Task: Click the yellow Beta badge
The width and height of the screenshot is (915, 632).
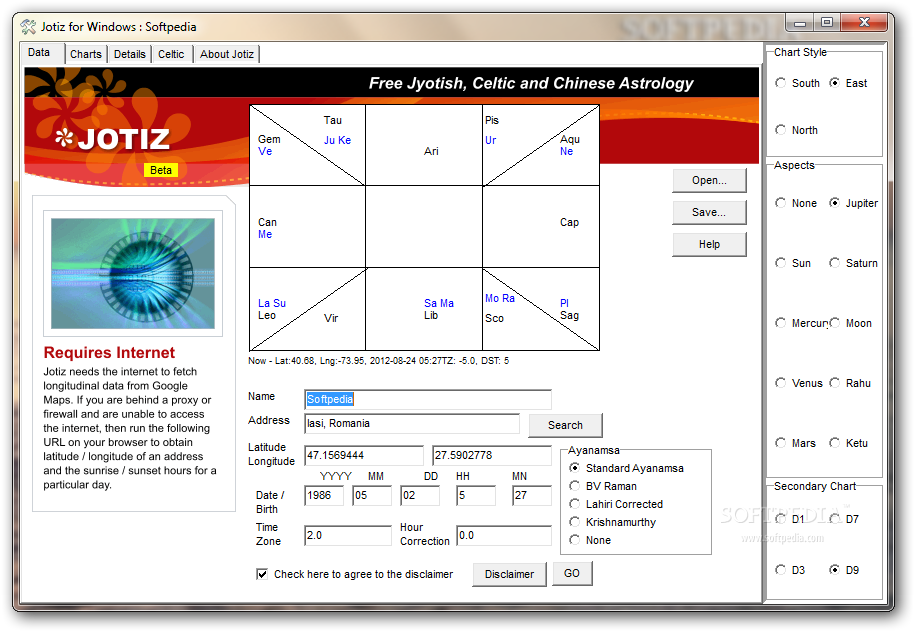Action: [161, 170]
